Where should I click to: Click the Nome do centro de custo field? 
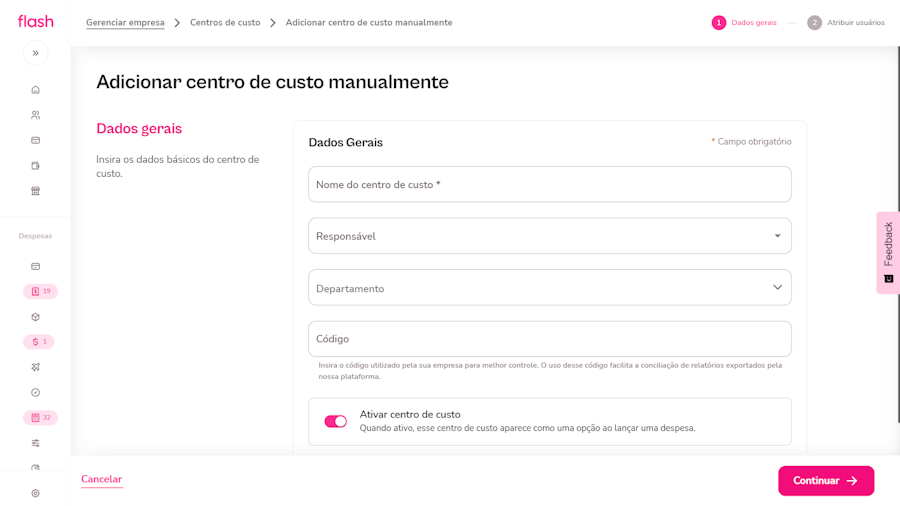point(550,184)
